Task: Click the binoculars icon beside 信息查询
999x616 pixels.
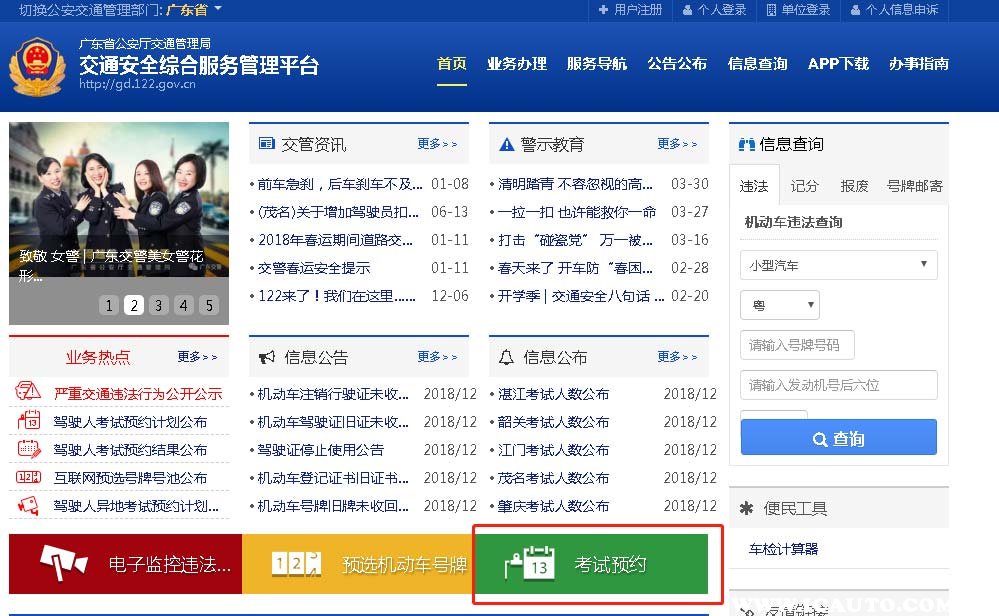Action: tap(746, 144)
